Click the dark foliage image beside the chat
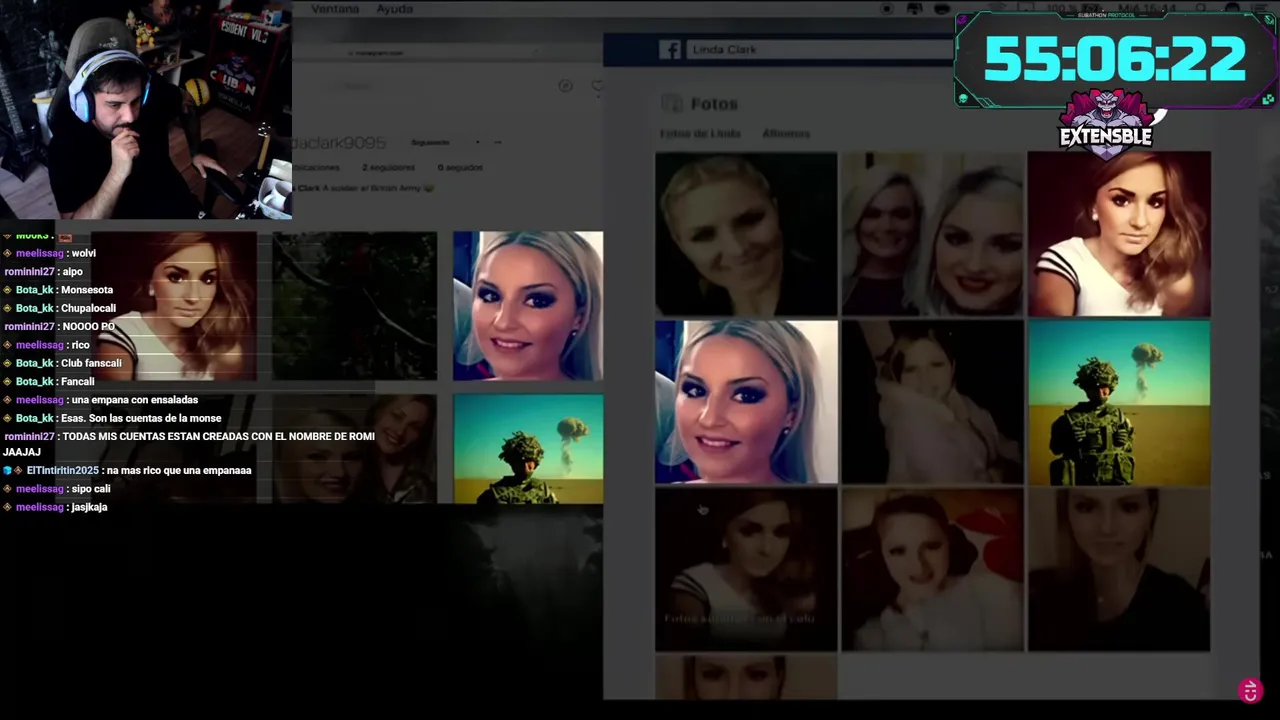 point(355,306)
